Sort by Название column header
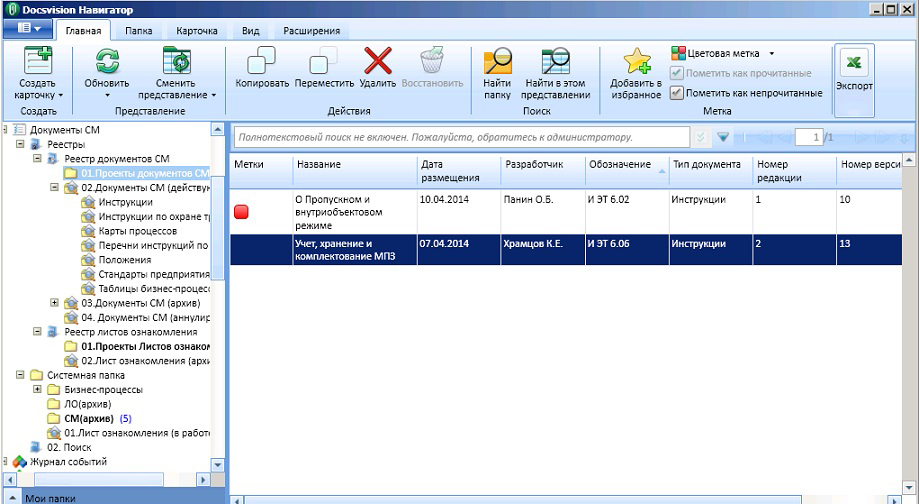Screen dimensions: 919x504 pos(355,171)
